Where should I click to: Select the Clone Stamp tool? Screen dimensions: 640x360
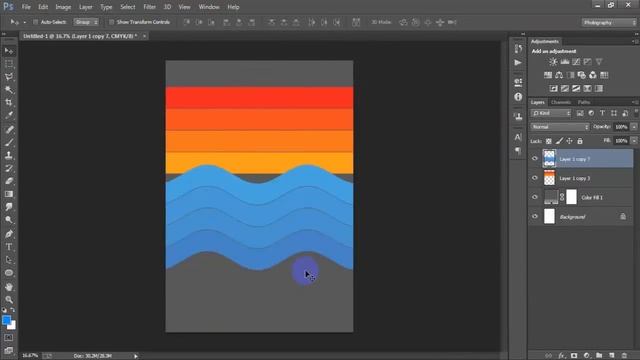(9, 155)
